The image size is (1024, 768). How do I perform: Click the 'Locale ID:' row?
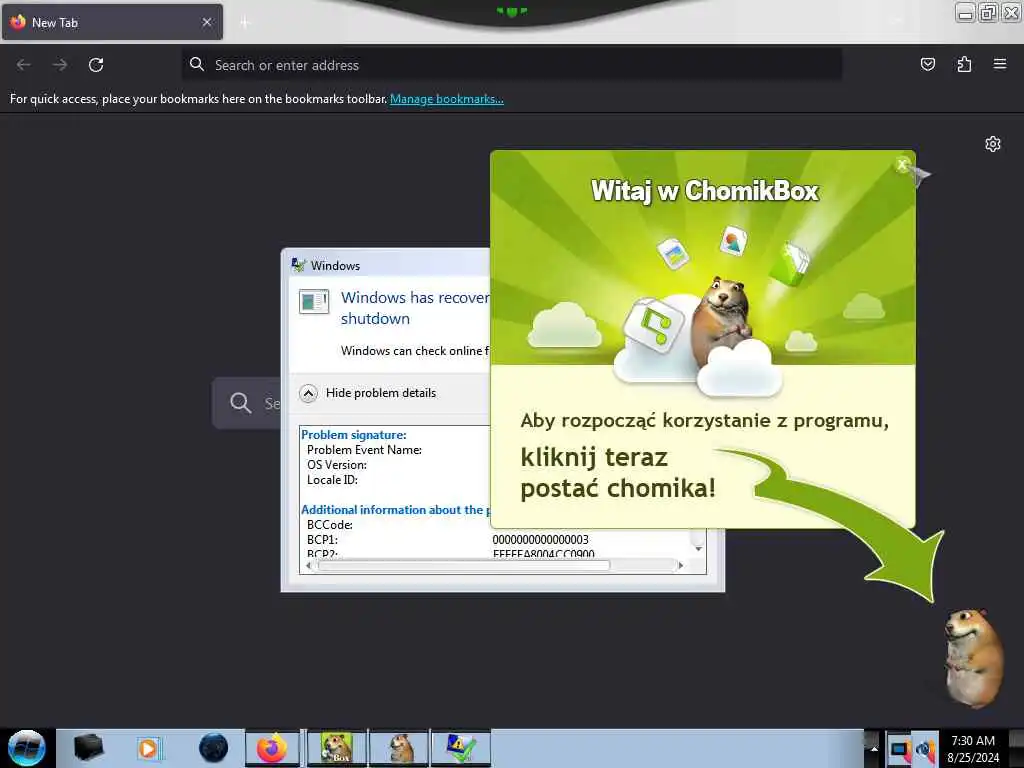tap(332, 480)
